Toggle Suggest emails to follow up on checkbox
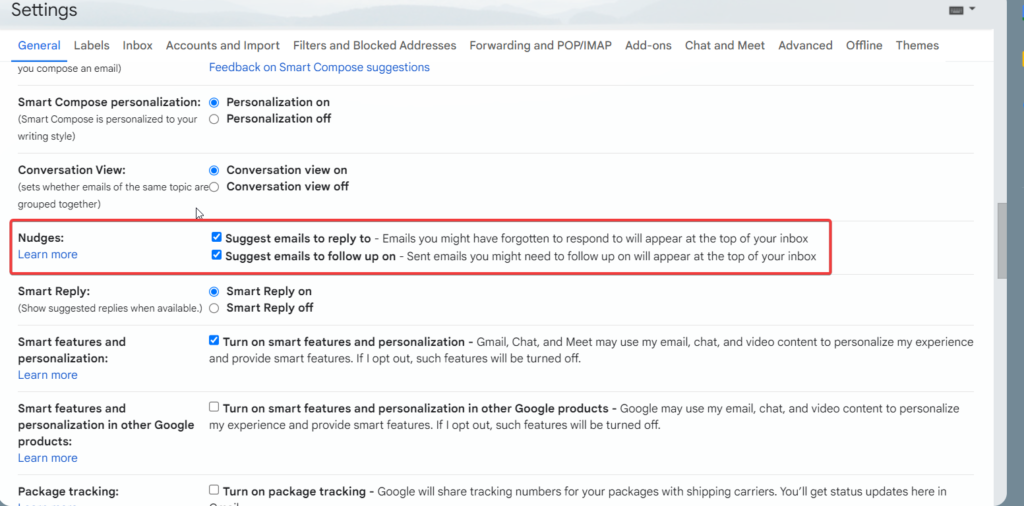The width and height of the screenshot is (1024, 506). tap(217, 255)
